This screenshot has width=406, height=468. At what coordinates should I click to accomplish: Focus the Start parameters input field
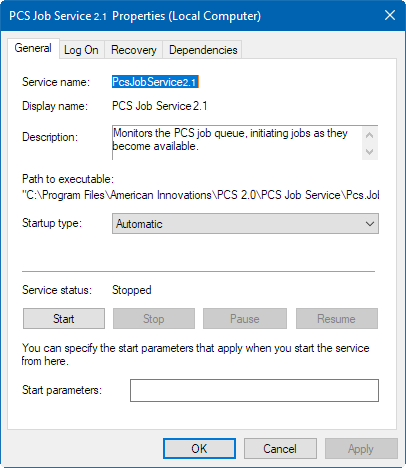point(254,390)
